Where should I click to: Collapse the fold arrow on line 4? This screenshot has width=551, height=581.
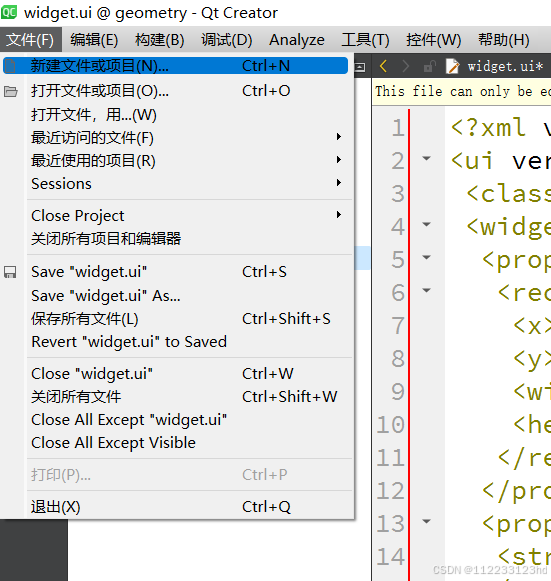pyautogui.click(x=427, y=225)
